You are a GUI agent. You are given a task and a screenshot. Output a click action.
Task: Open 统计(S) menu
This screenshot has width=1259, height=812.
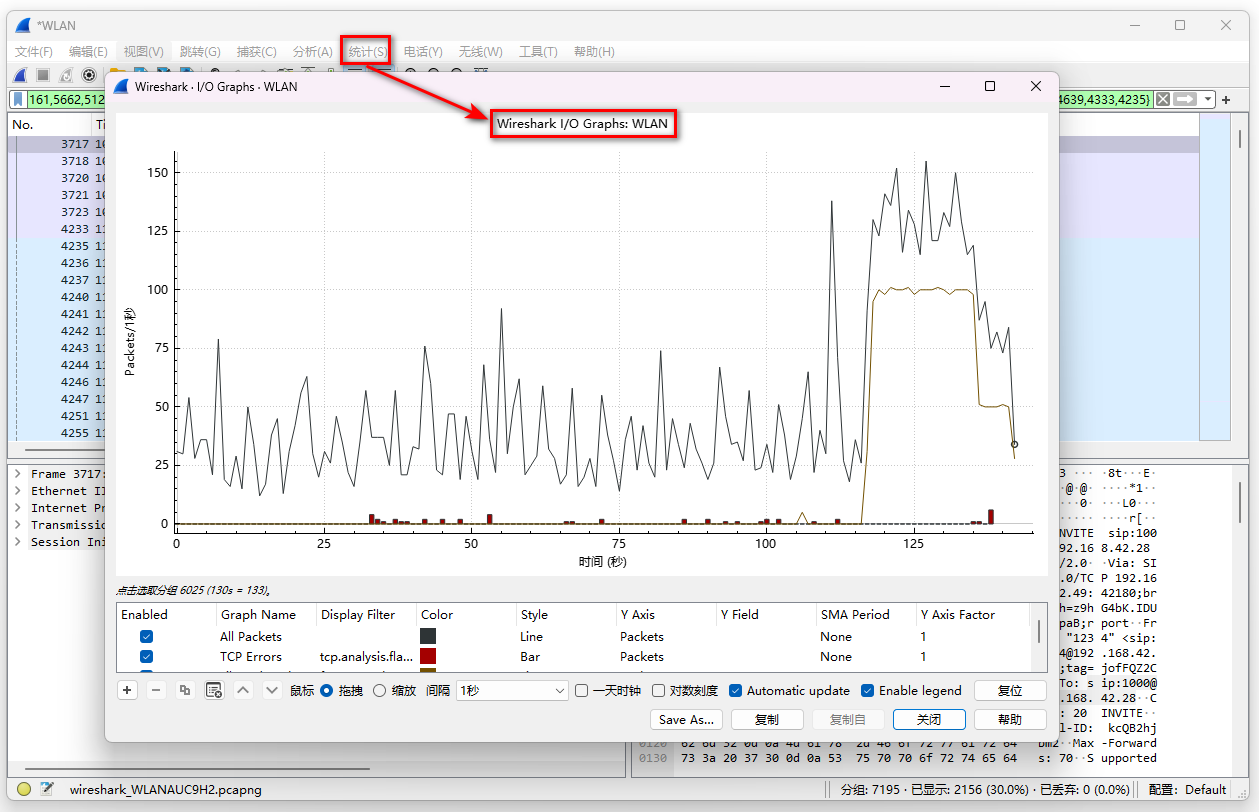click(x=367, y=52)
